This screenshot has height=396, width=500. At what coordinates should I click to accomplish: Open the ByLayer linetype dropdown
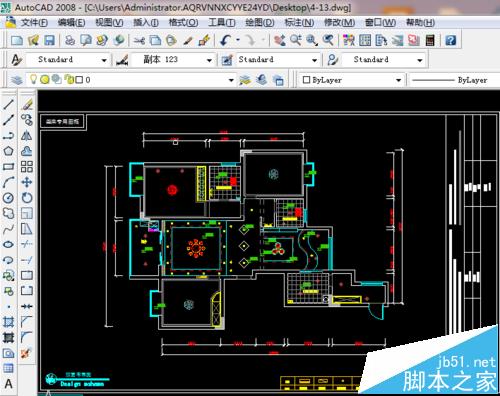point(455,80)
